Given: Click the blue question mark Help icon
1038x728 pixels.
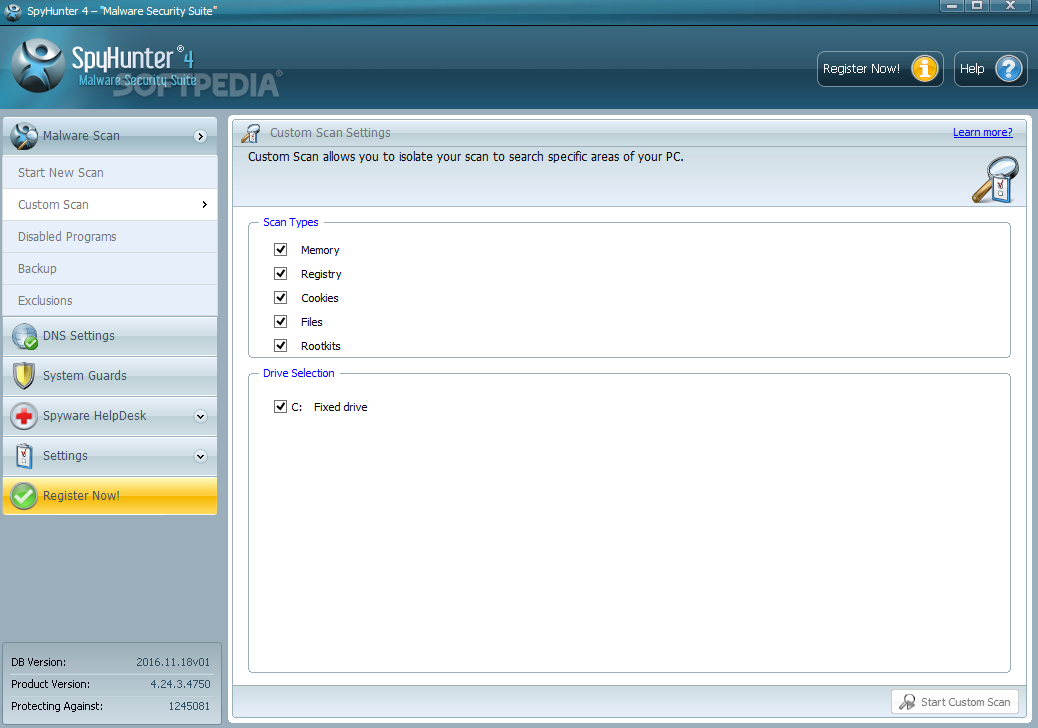Looking at the screenshot, I should pos(1009,69).
